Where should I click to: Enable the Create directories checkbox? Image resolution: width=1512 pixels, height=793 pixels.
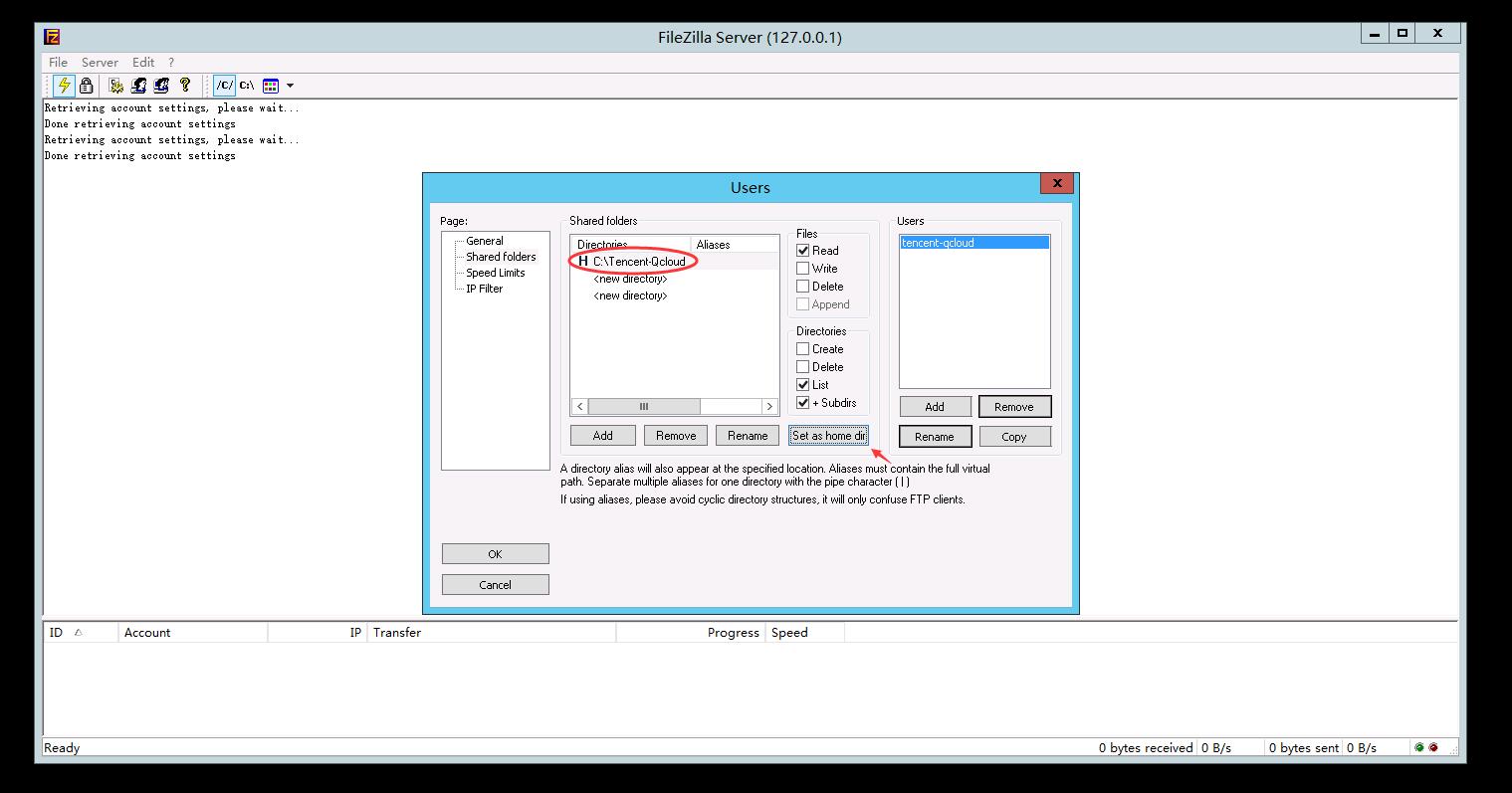click(803, 349)
